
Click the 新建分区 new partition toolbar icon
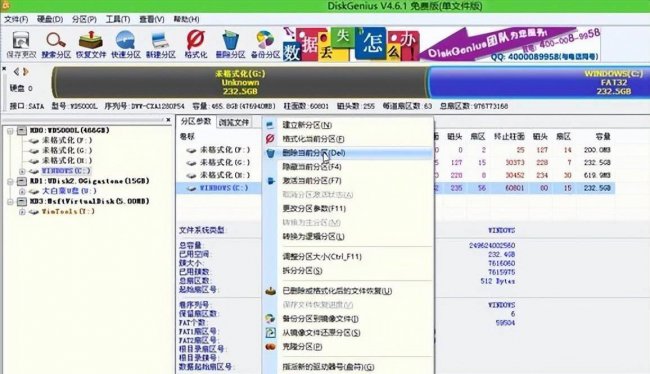click(x=160, y=44)
